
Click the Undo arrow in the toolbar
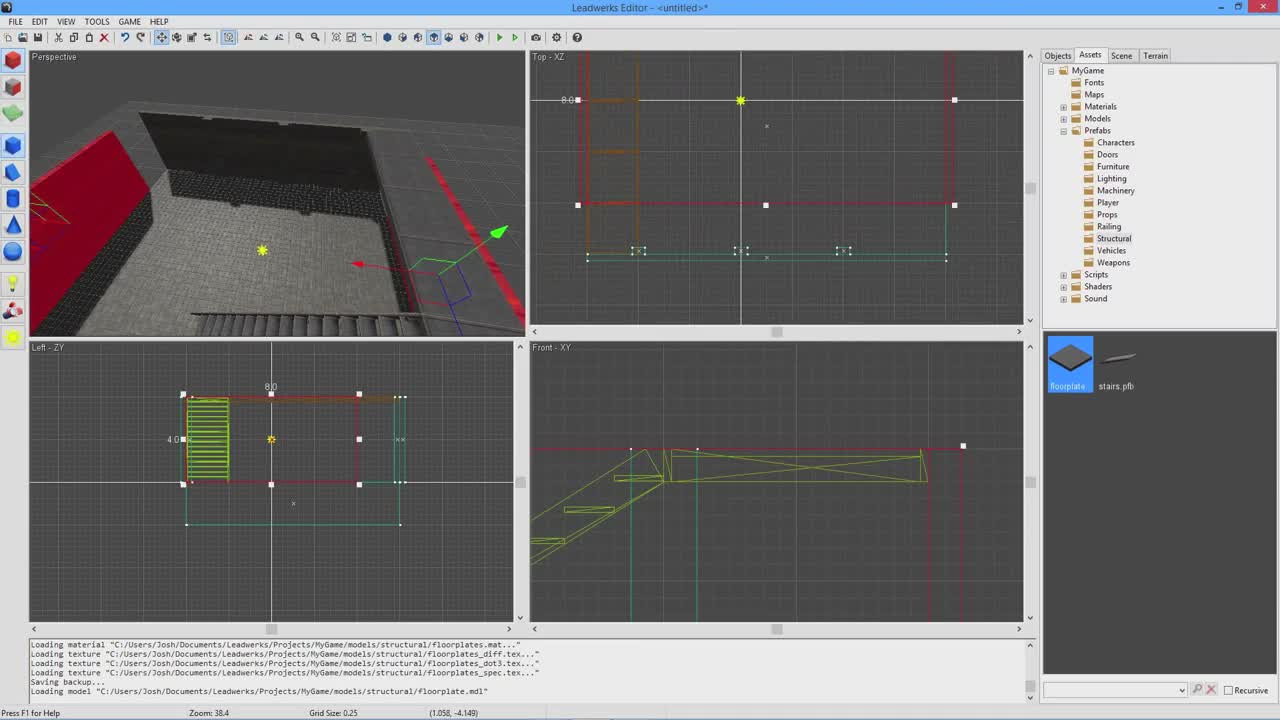pyautogui.click(x=125, y=37)
